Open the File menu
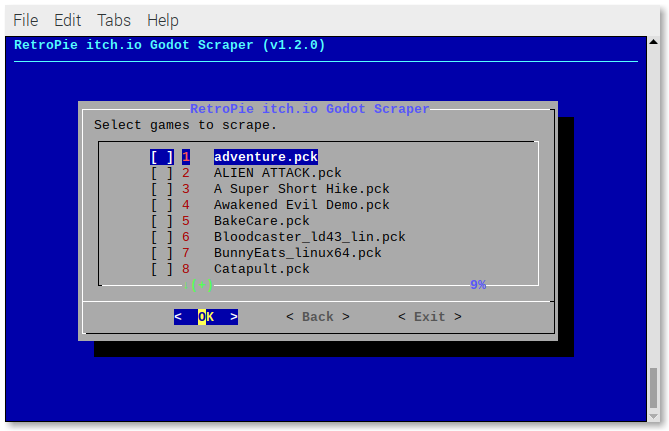The width and height of the screenshot is (669, 431). coord(26,20)
